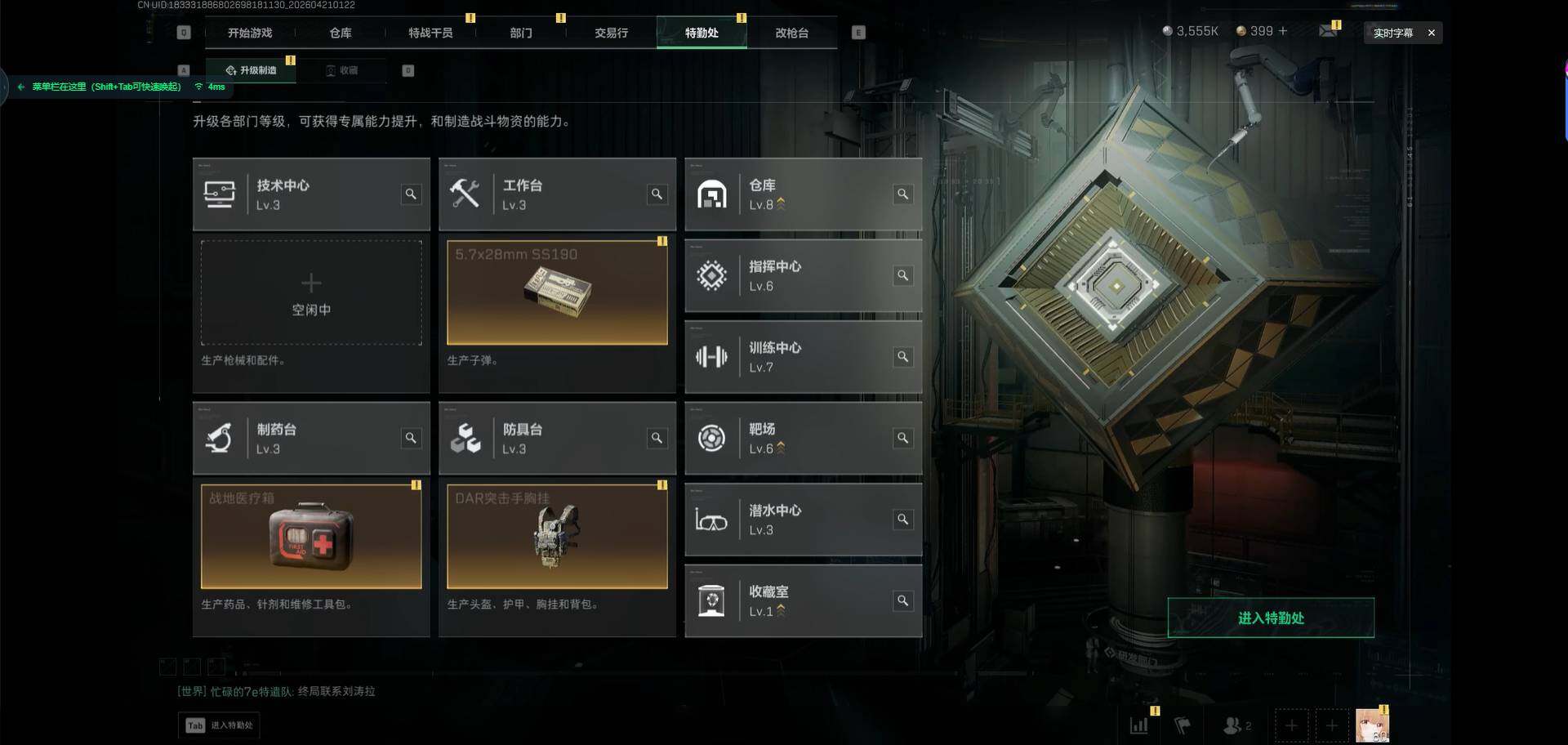Inspect 指挥中心 with its magnifier icon
Screen dimensions: 1568x745
902,275
